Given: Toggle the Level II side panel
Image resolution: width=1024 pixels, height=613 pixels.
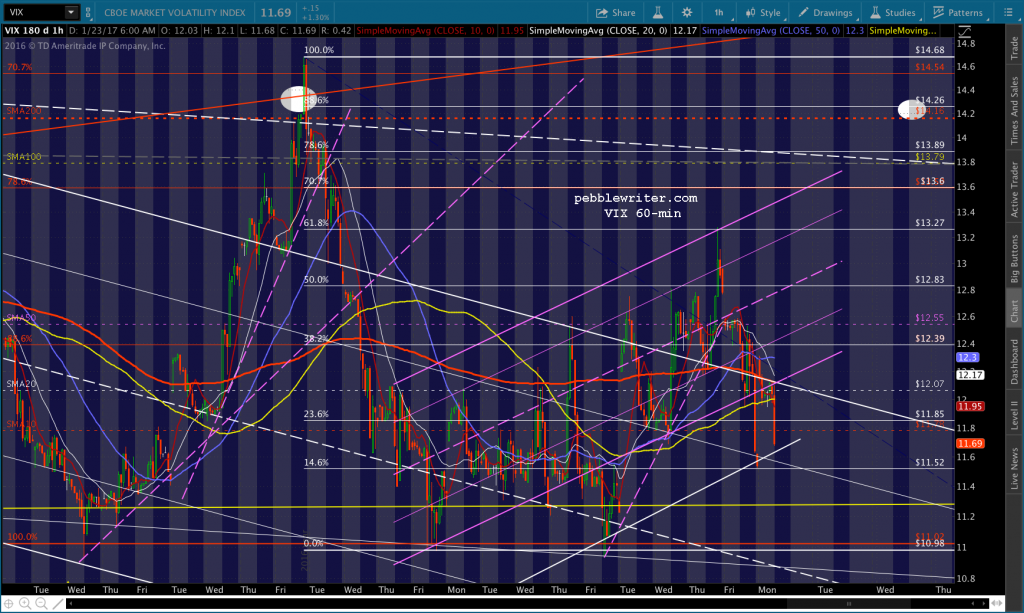Looking at the screenshot, I should pos(1014,415).
